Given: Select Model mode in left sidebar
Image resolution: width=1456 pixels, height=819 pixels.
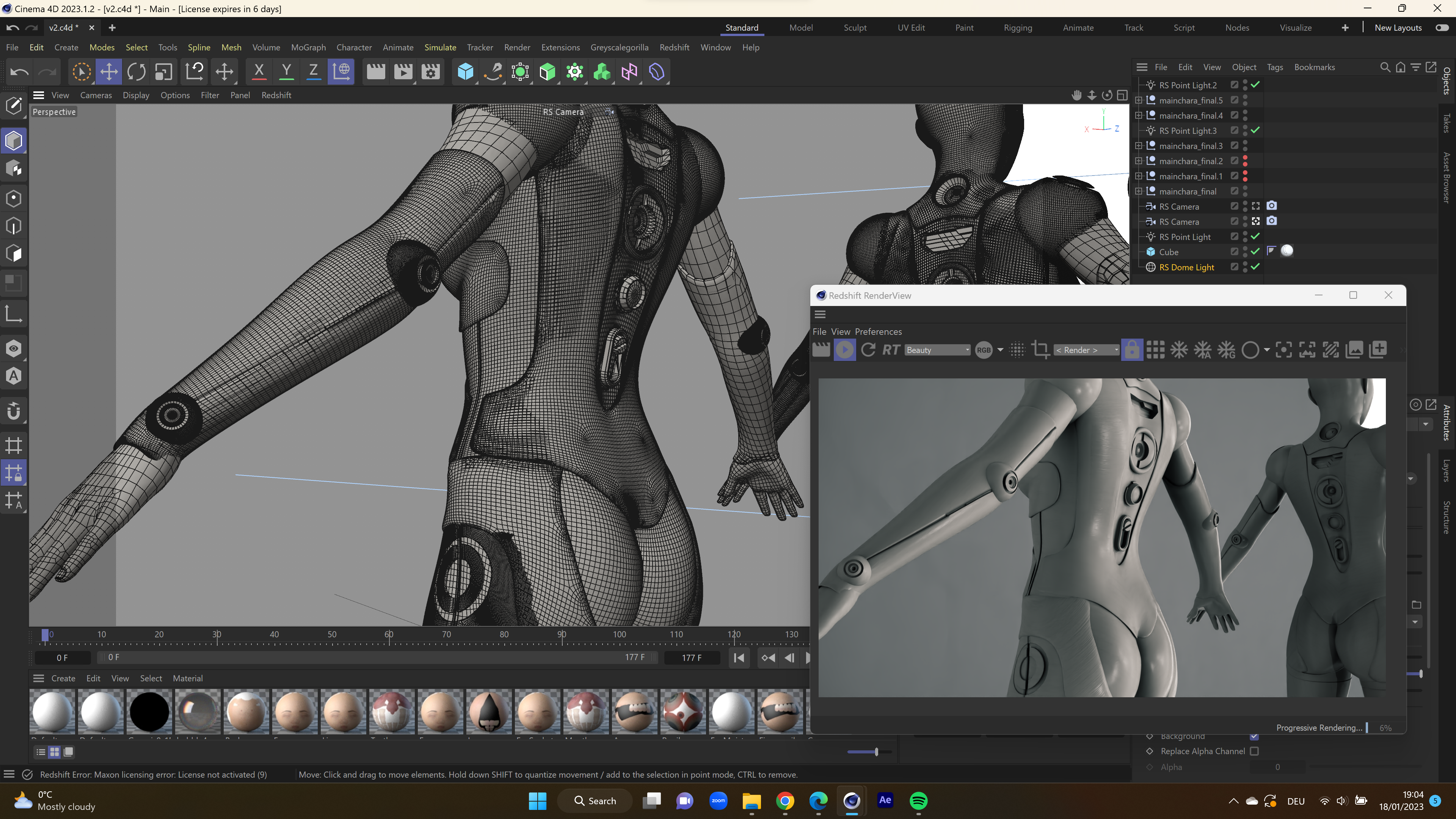Looking at the screenshot, I should (x=14, y=141).
